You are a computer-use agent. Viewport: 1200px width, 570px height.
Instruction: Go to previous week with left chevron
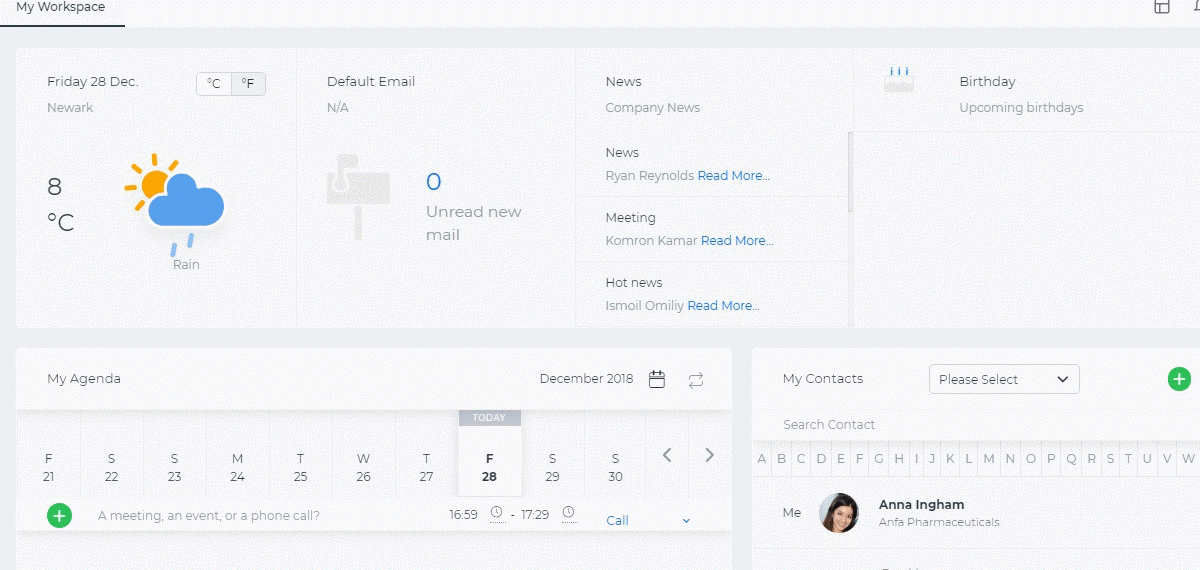(667, 455)
